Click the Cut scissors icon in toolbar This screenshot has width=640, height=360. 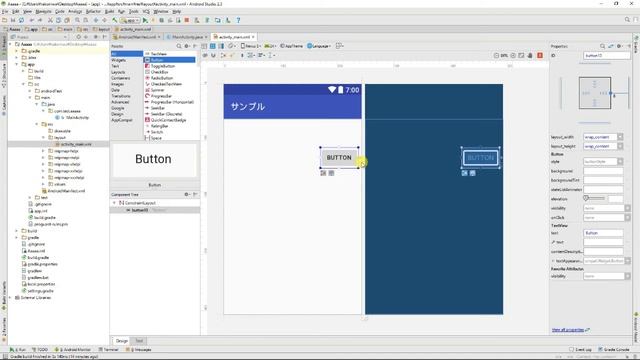(x=50, y=20)
